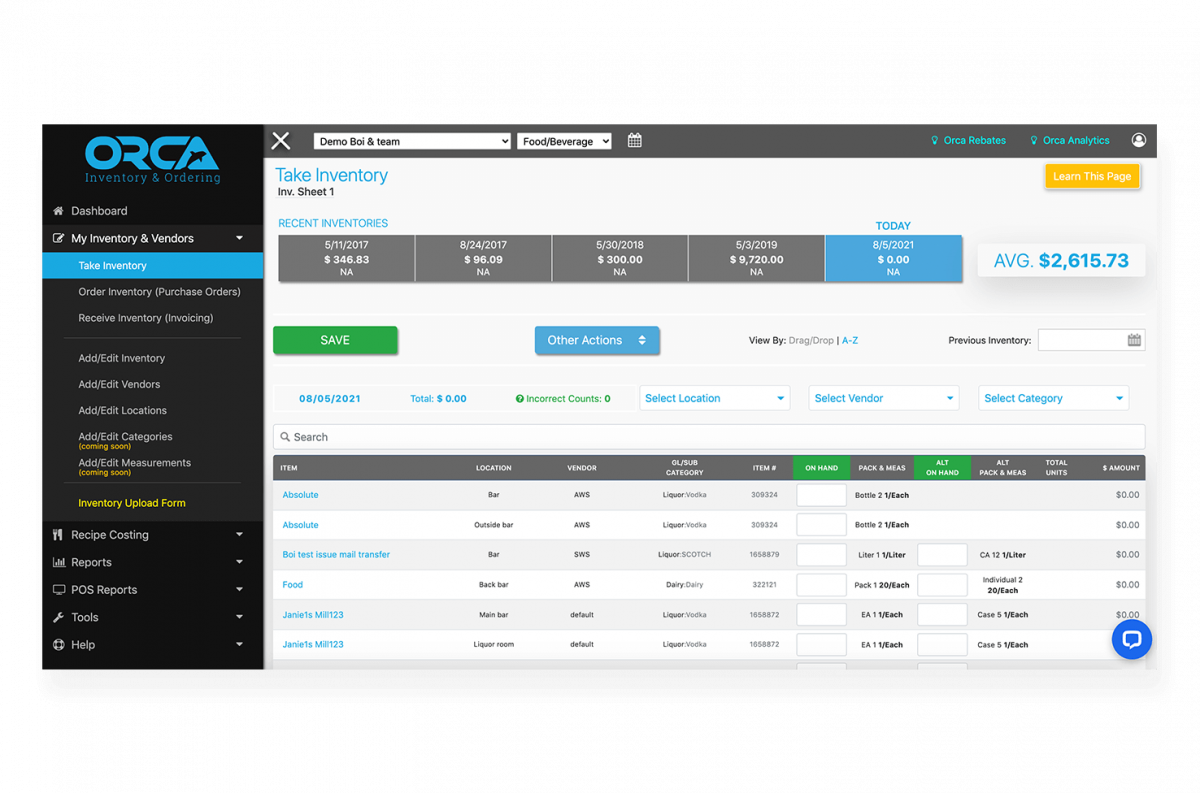Open the Select Vendor dropdown
This screenshot has width=1200, height=793.
tap(883, 397)
